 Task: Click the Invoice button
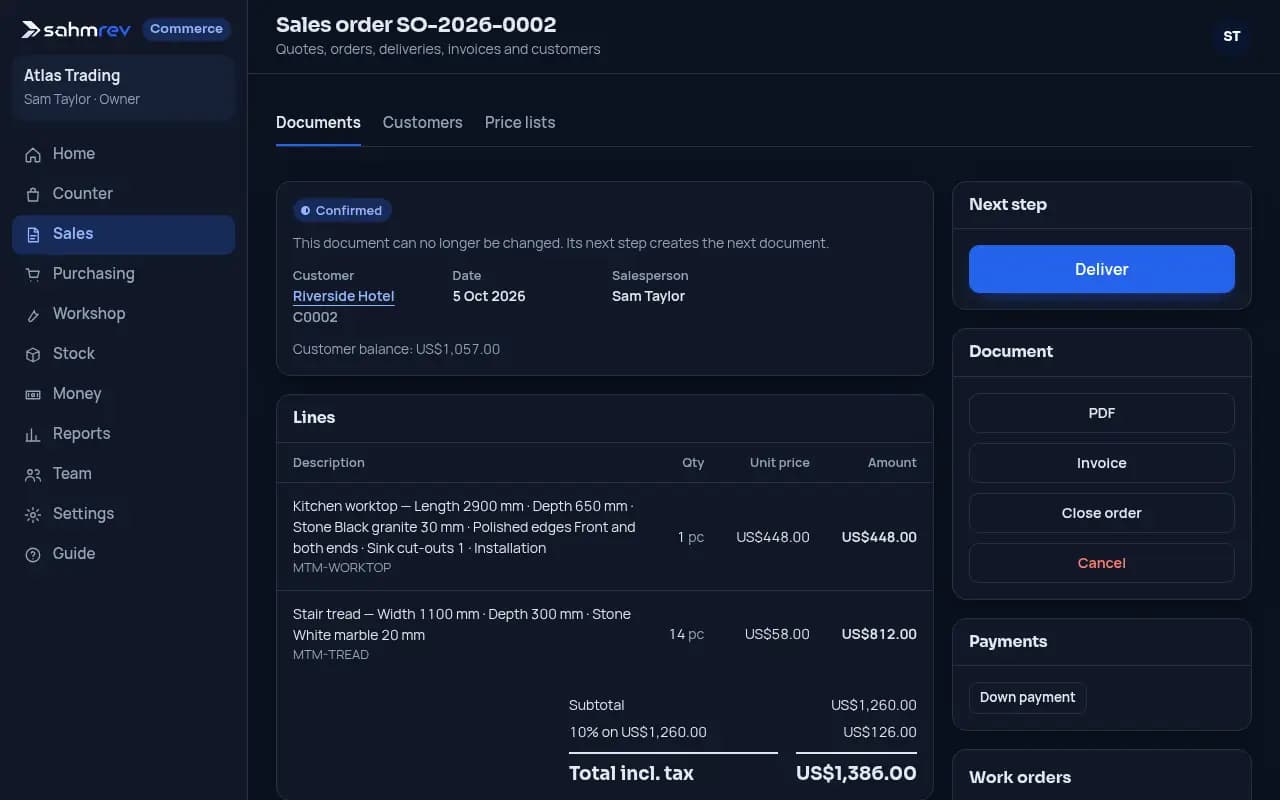[x=1101, y=463]
